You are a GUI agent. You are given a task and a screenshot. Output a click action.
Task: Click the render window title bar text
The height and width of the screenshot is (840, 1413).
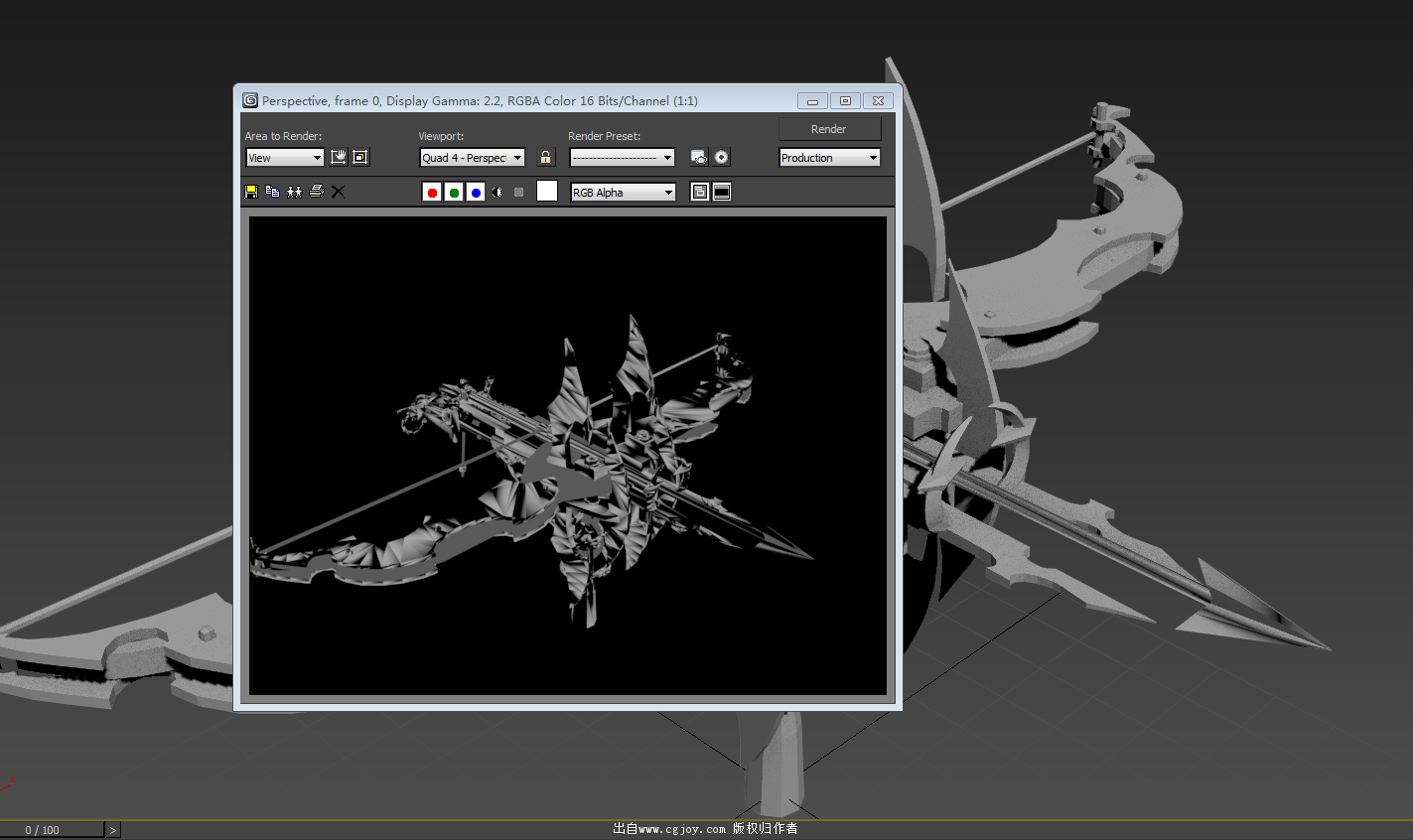[480, 100]
